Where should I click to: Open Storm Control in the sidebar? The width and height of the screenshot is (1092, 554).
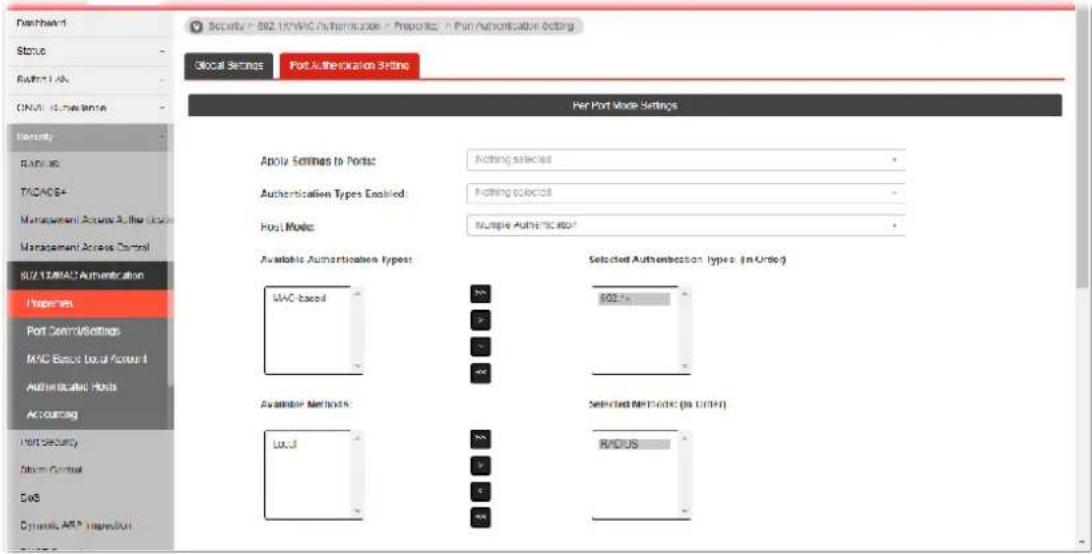89,470
